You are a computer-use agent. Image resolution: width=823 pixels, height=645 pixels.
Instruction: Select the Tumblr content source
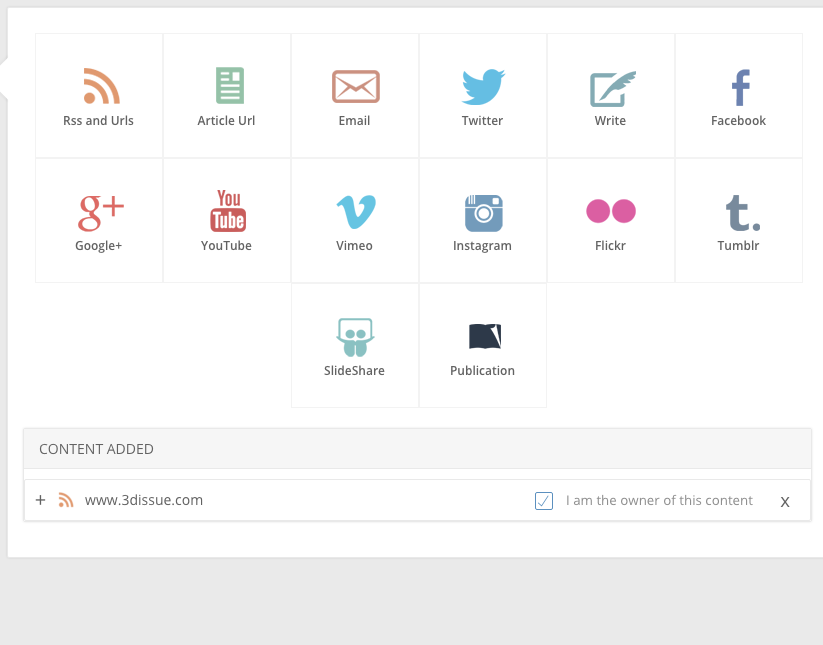point(739,220)
